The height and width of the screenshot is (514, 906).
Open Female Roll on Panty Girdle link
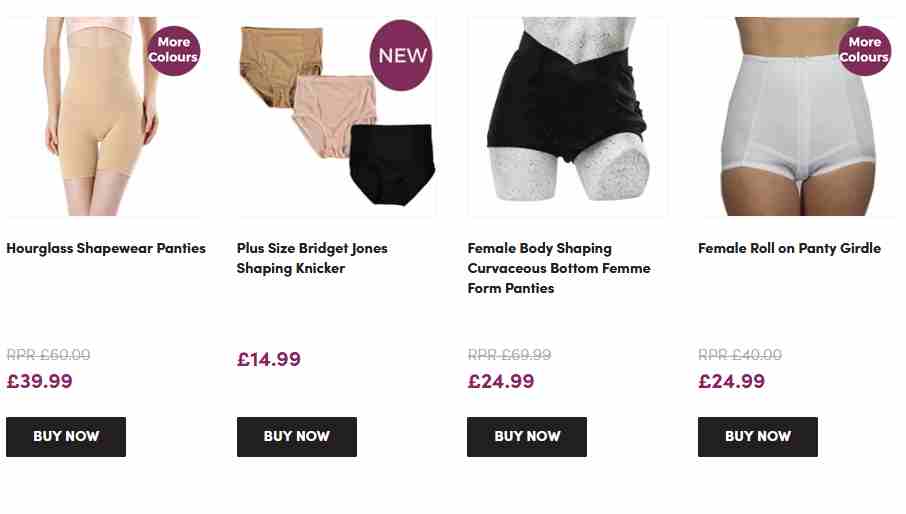789,248
